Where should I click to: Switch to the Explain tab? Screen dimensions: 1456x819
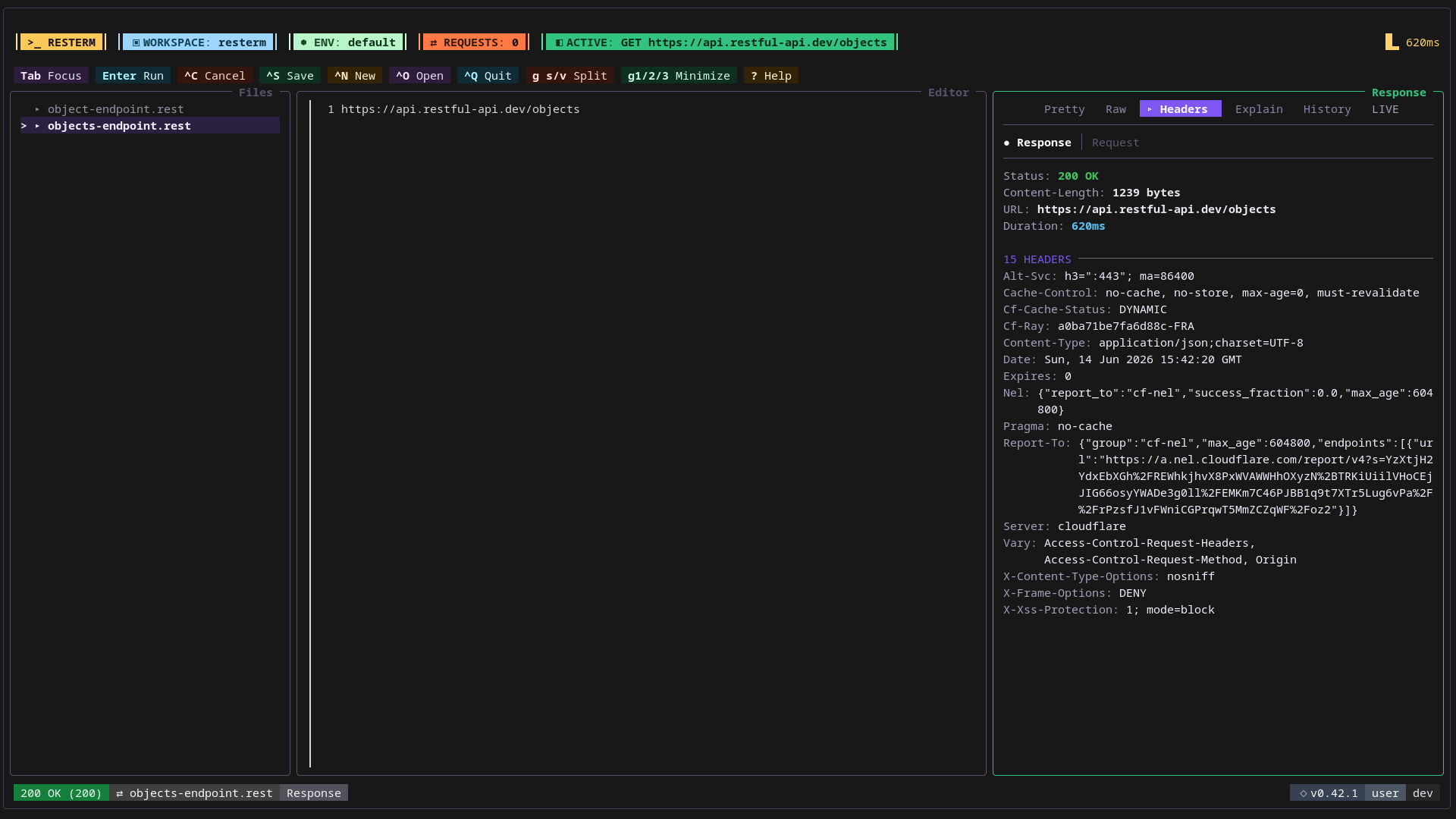tap(1259, 109)
